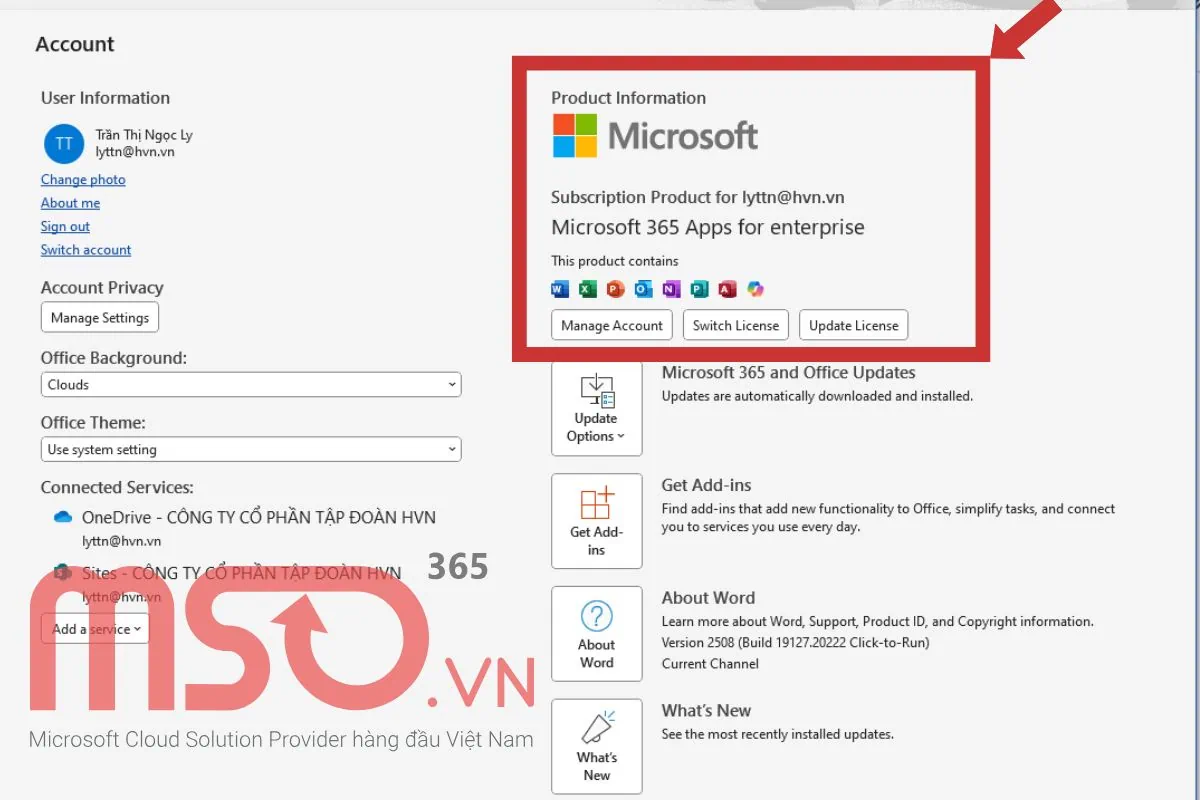
Task: Click the Word icon in product contents
Action: click(x=560, y=289)
